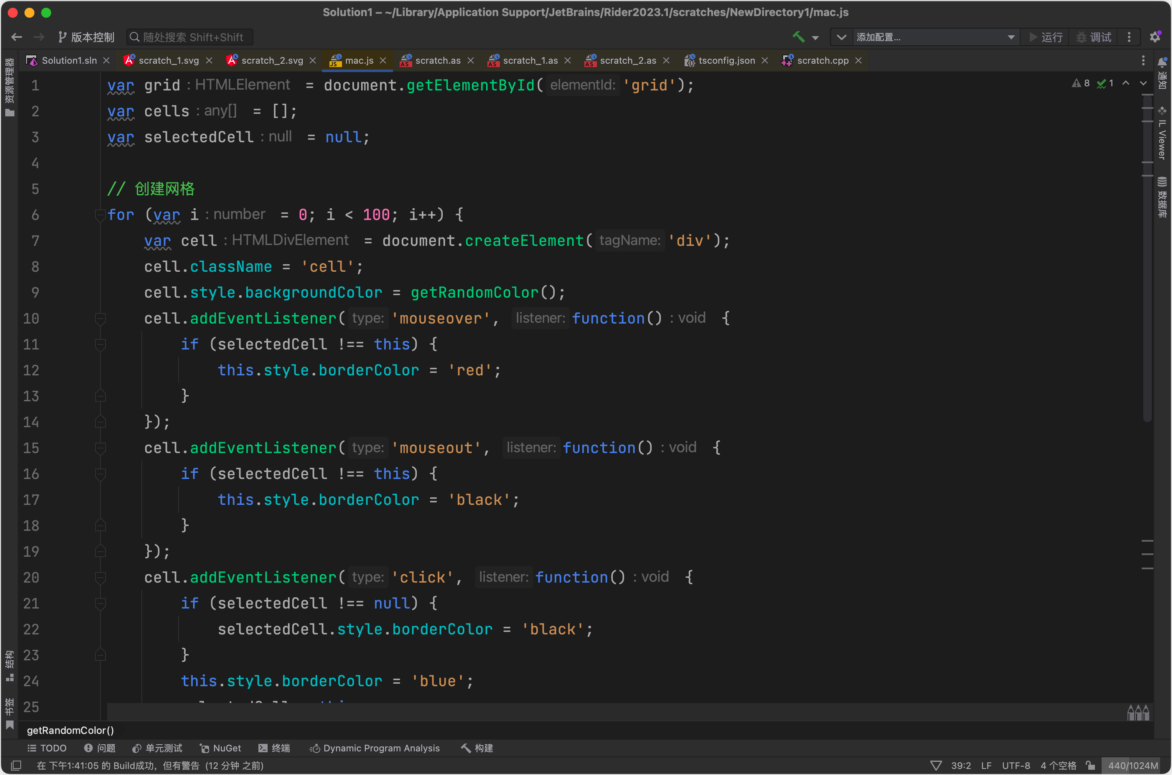Change the 4 个空格 indent setting

[1058, 765]
